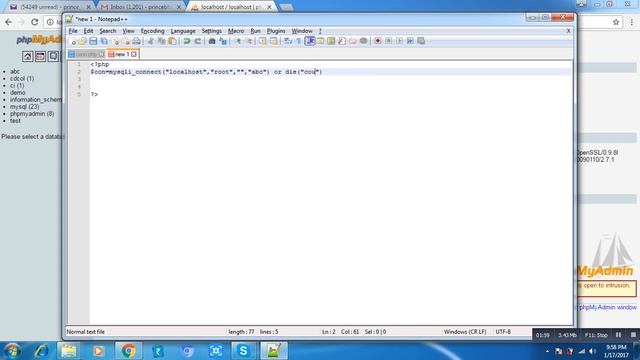Open the user defined language icon

(x=320, y=41)
